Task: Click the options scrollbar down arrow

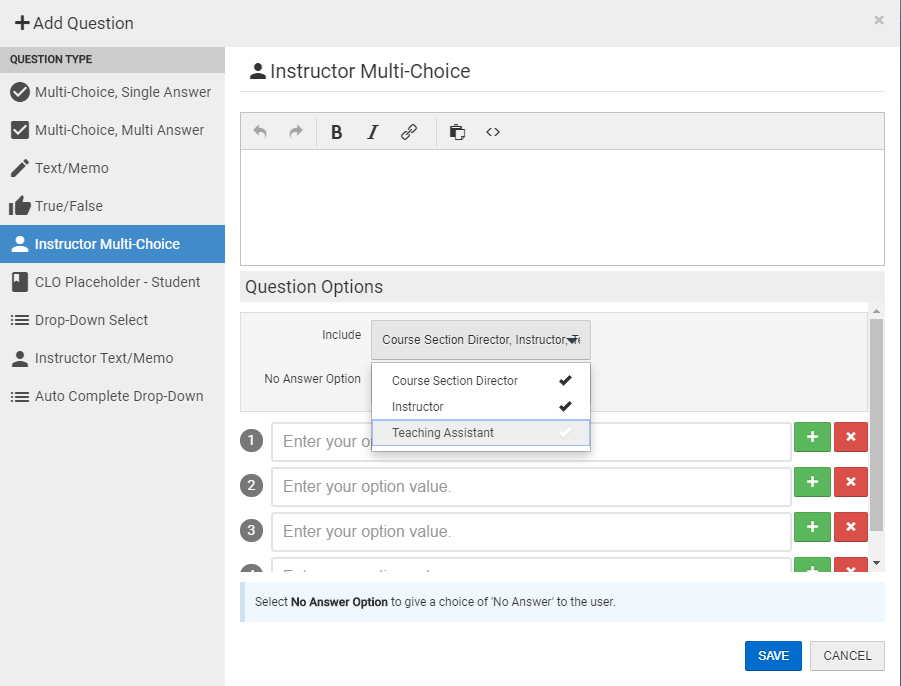Action: point(876,563)
